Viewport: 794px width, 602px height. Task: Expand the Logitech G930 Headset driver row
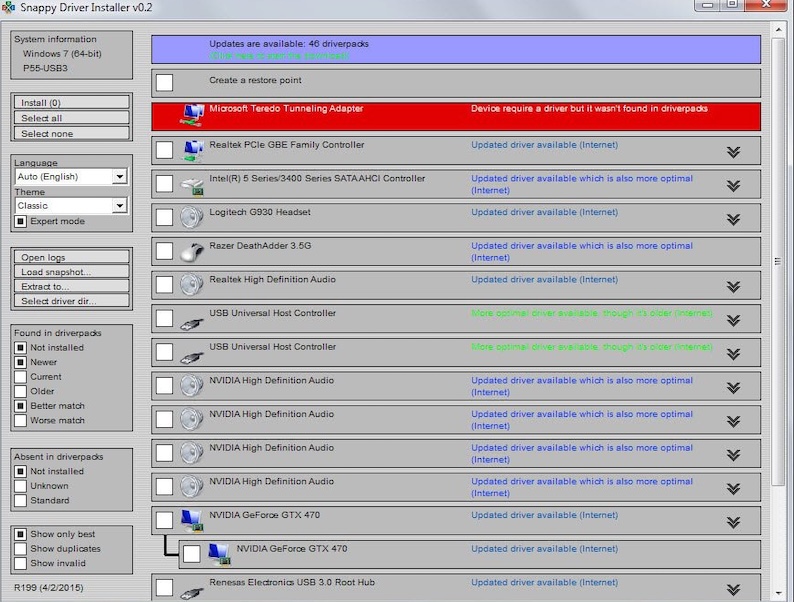coord(733,219)
